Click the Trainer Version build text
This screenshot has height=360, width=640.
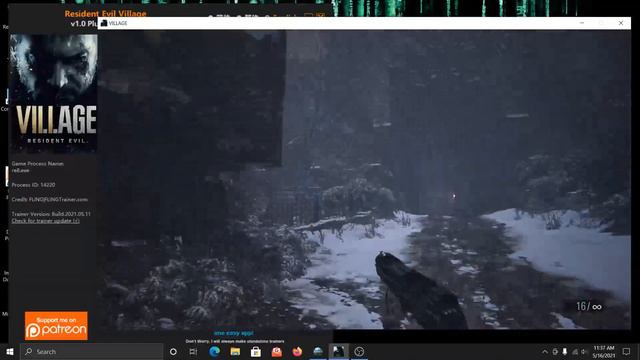(x=51, y=214)
